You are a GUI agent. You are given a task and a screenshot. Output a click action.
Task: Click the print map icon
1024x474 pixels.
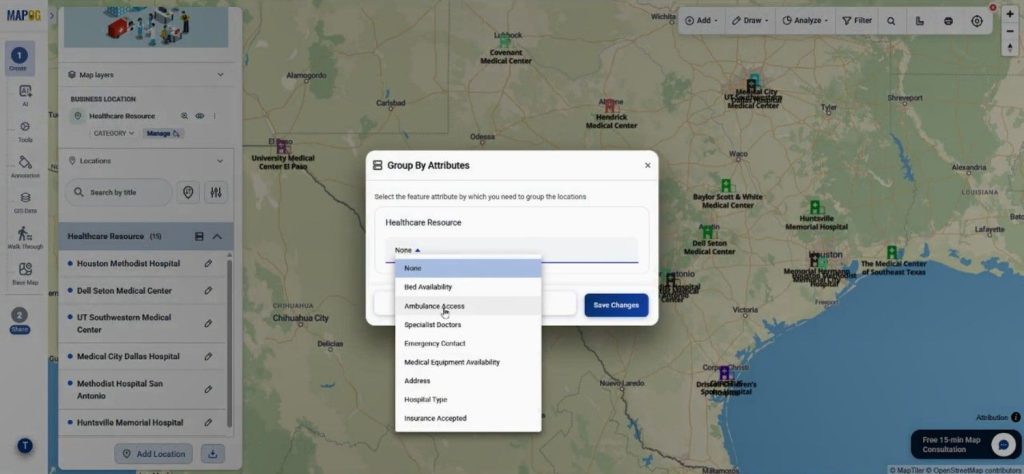(x=948, y=21)
